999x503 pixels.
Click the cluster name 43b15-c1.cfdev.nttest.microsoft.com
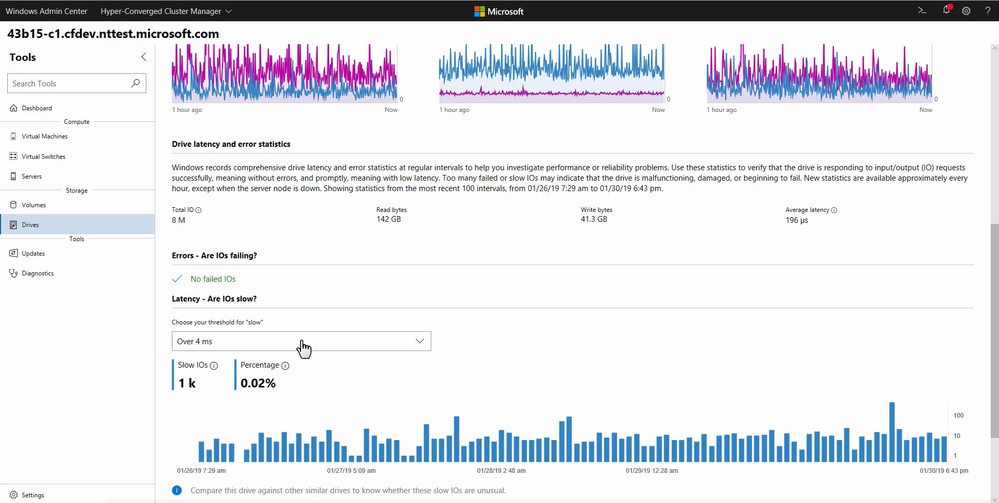click(x=113, y=34)
